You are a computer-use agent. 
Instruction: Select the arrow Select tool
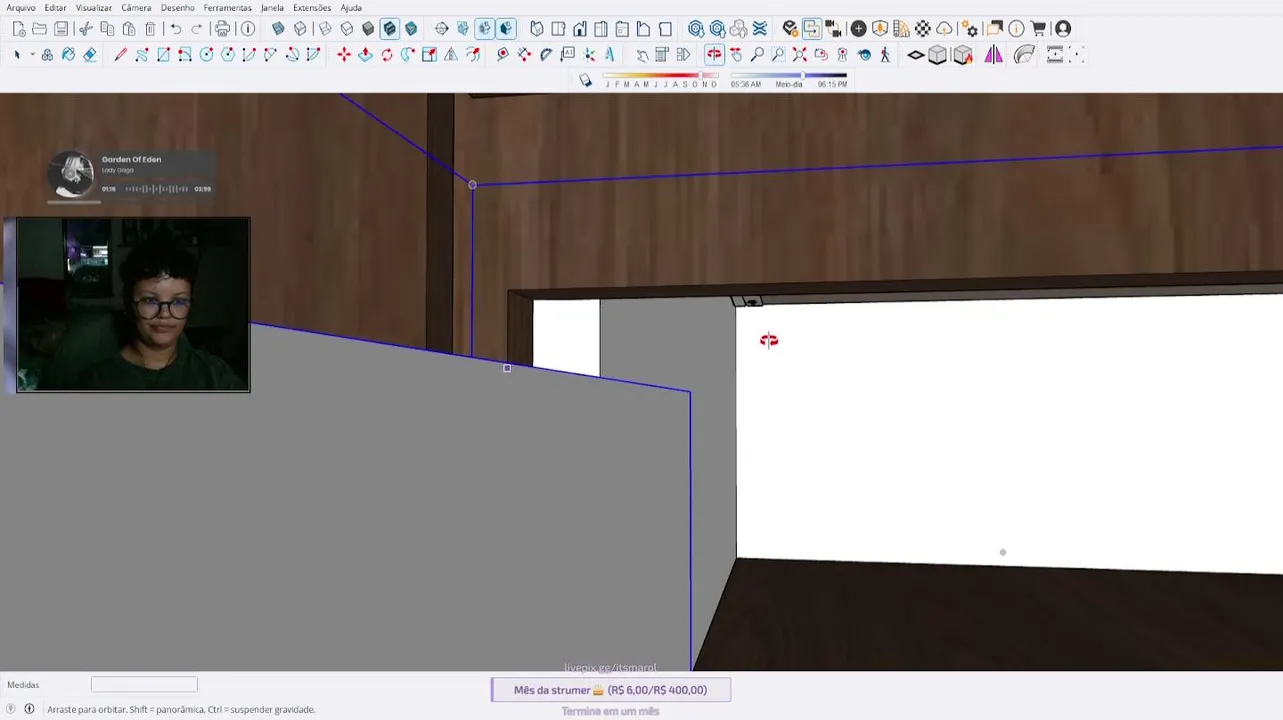[16, 55]
